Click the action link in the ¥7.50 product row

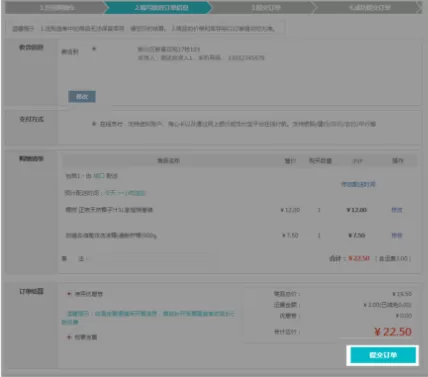[x=397, y=235]
